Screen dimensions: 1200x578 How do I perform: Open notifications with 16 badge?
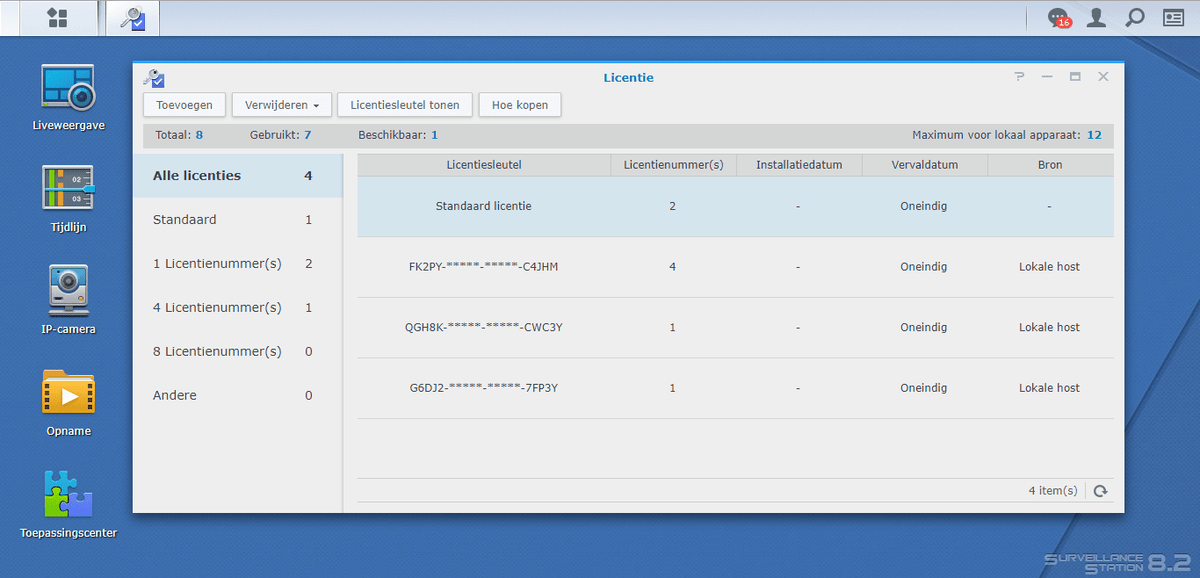[x=1058, y=17]
